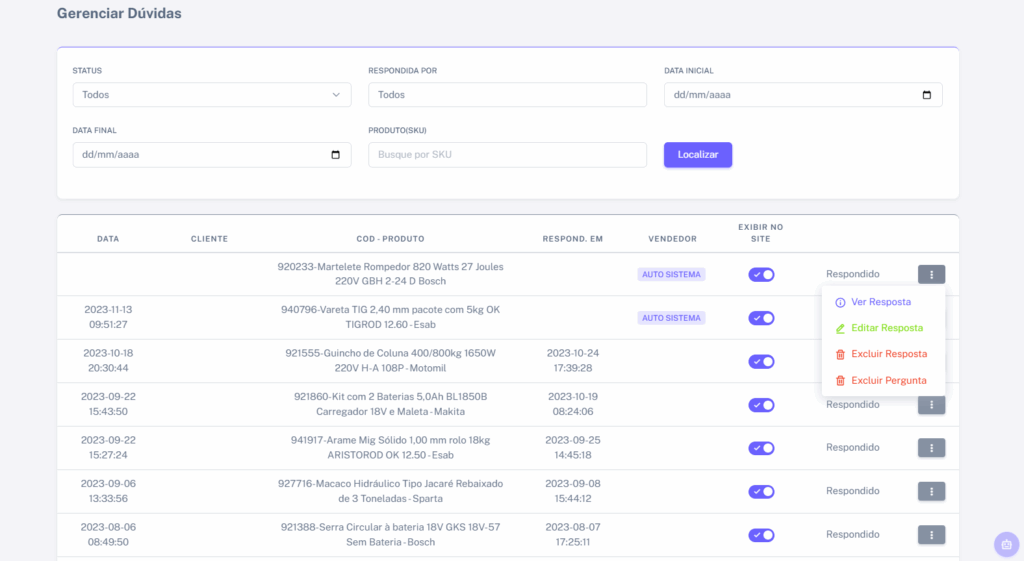Open three-dot menu for Martelete Rompedor row

tap(931, 274)
